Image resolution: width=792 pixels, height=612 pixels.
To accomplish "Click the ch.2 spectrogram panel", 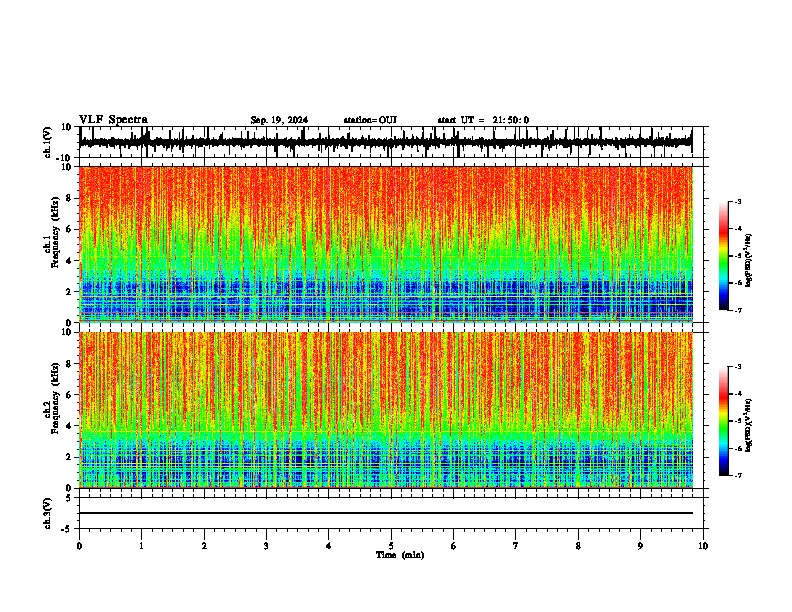I will (386, 410).
